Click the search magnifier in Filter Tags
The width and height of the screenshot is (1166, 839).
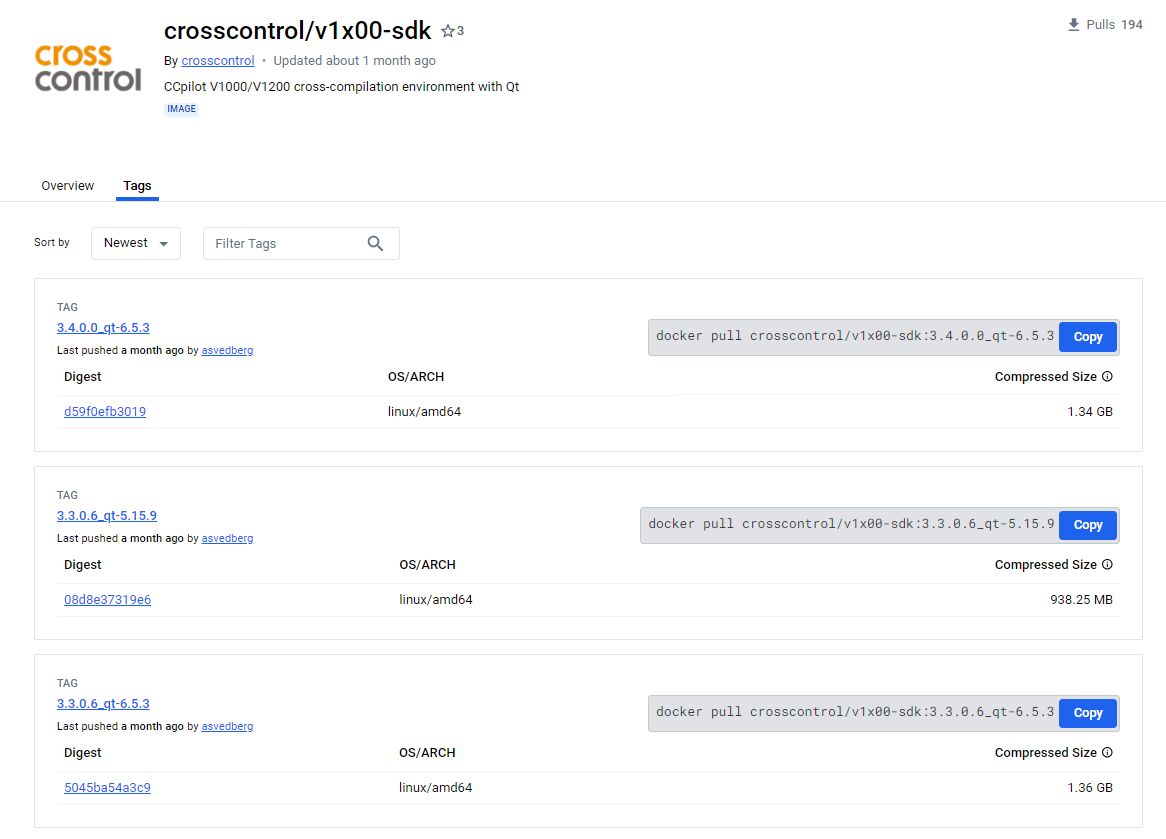pos(375,243)
